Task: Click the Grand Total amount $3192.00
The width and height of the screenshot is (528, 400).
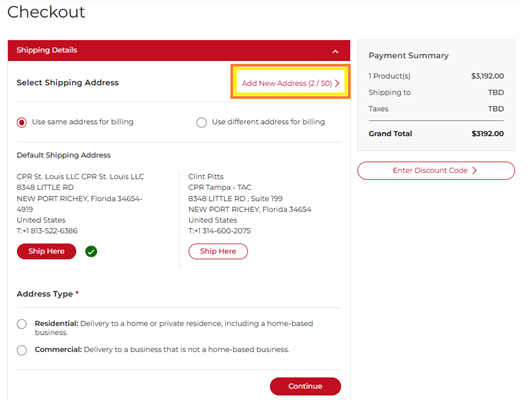Action: point(487,134)
